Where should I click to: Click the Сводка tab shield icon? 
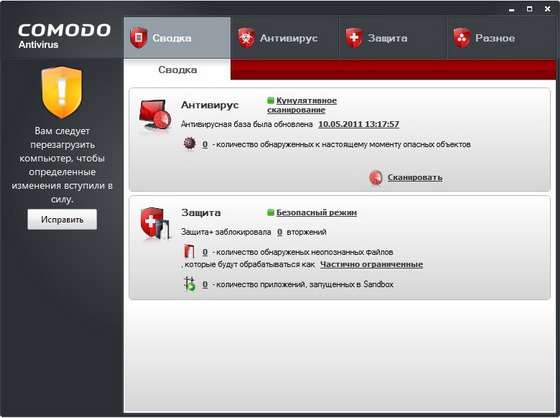point(139,38)
